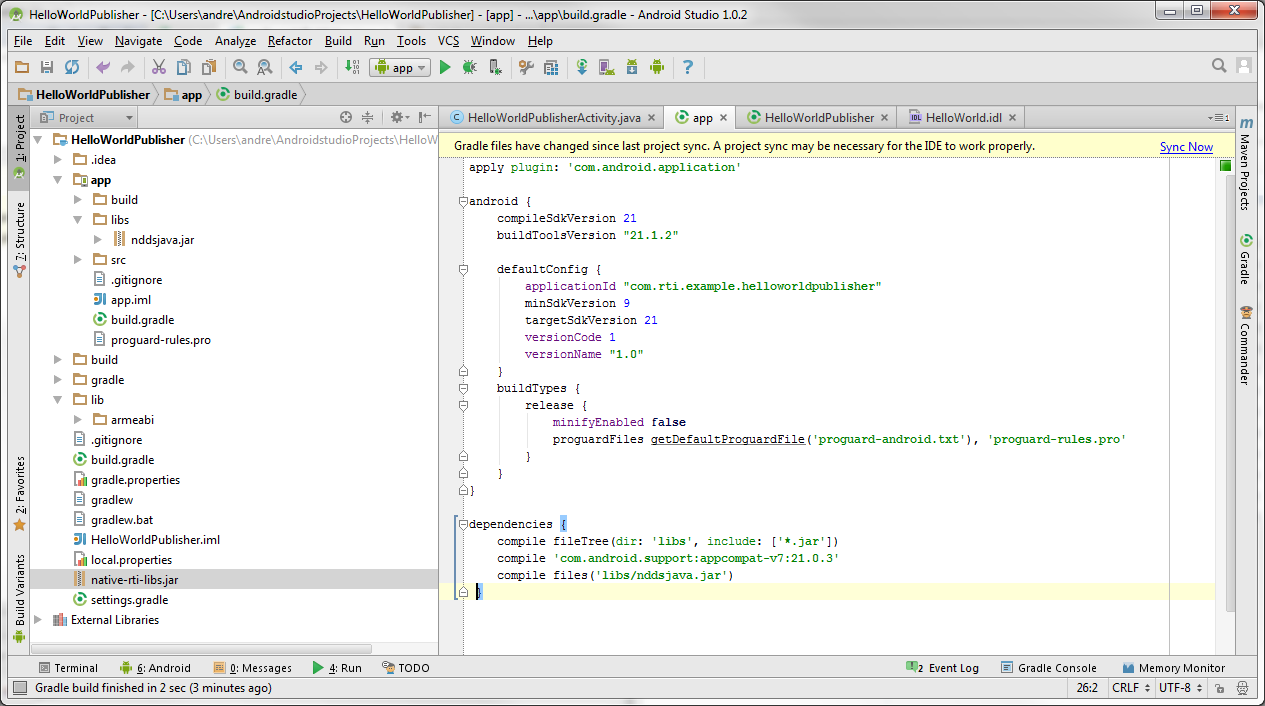
Task: Open Help with the blue question mark
Action: pos(688,67)
